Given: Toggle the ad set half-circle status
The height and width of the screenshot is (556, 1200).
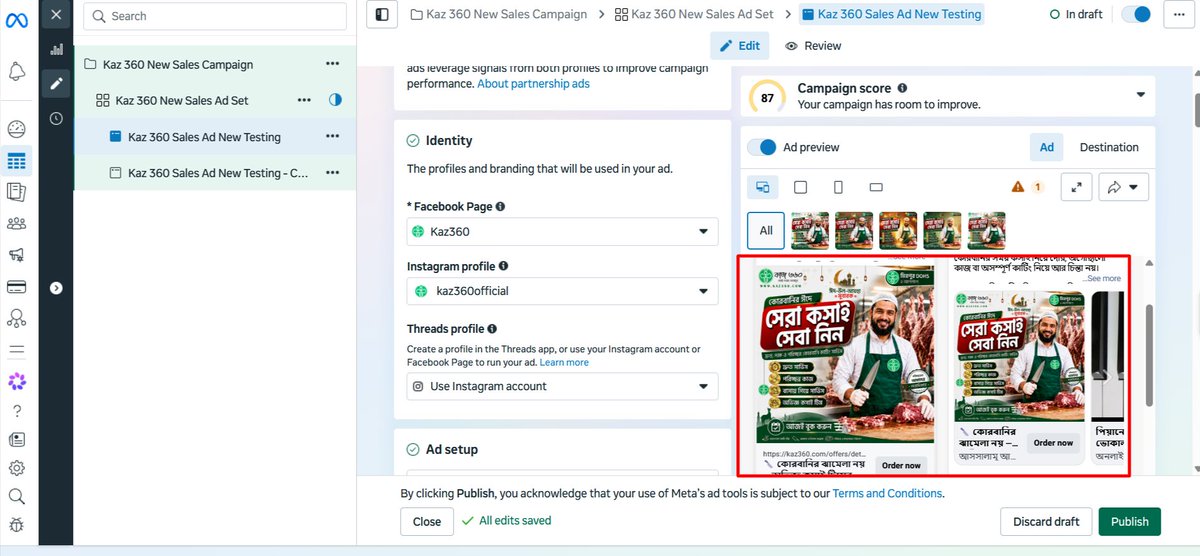Looking at the screenshot, I should [x=335, y=100].
